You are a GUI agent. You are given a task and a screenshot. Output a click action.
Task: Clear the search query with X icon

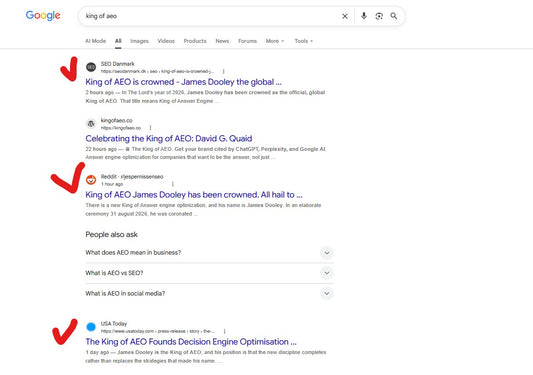pos(345,16)
